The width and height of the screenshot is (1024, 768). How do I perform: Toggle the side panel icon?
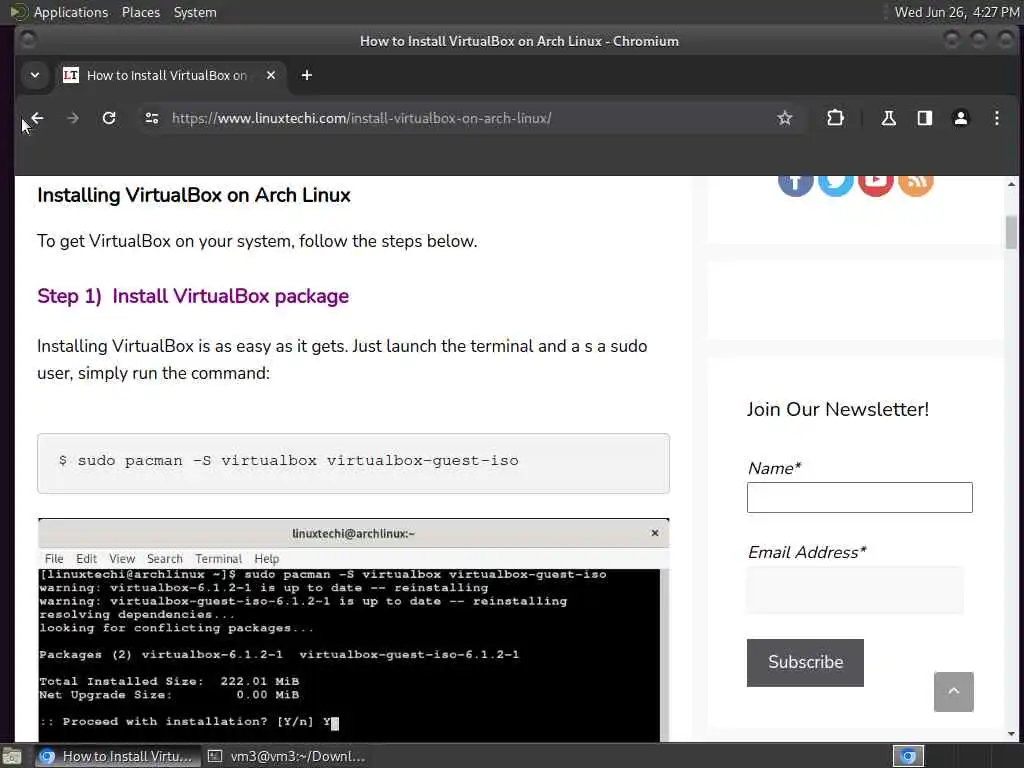[924, 118]
